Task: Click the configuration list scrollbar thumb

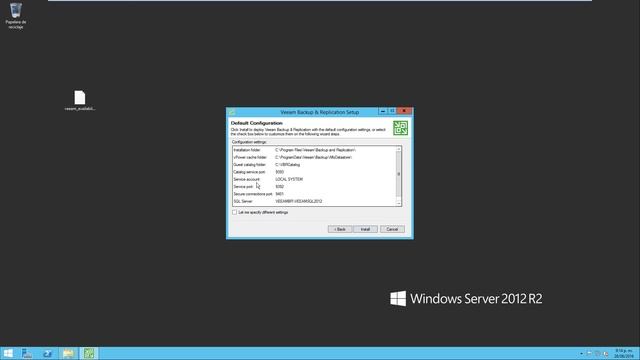Action: 399,174
